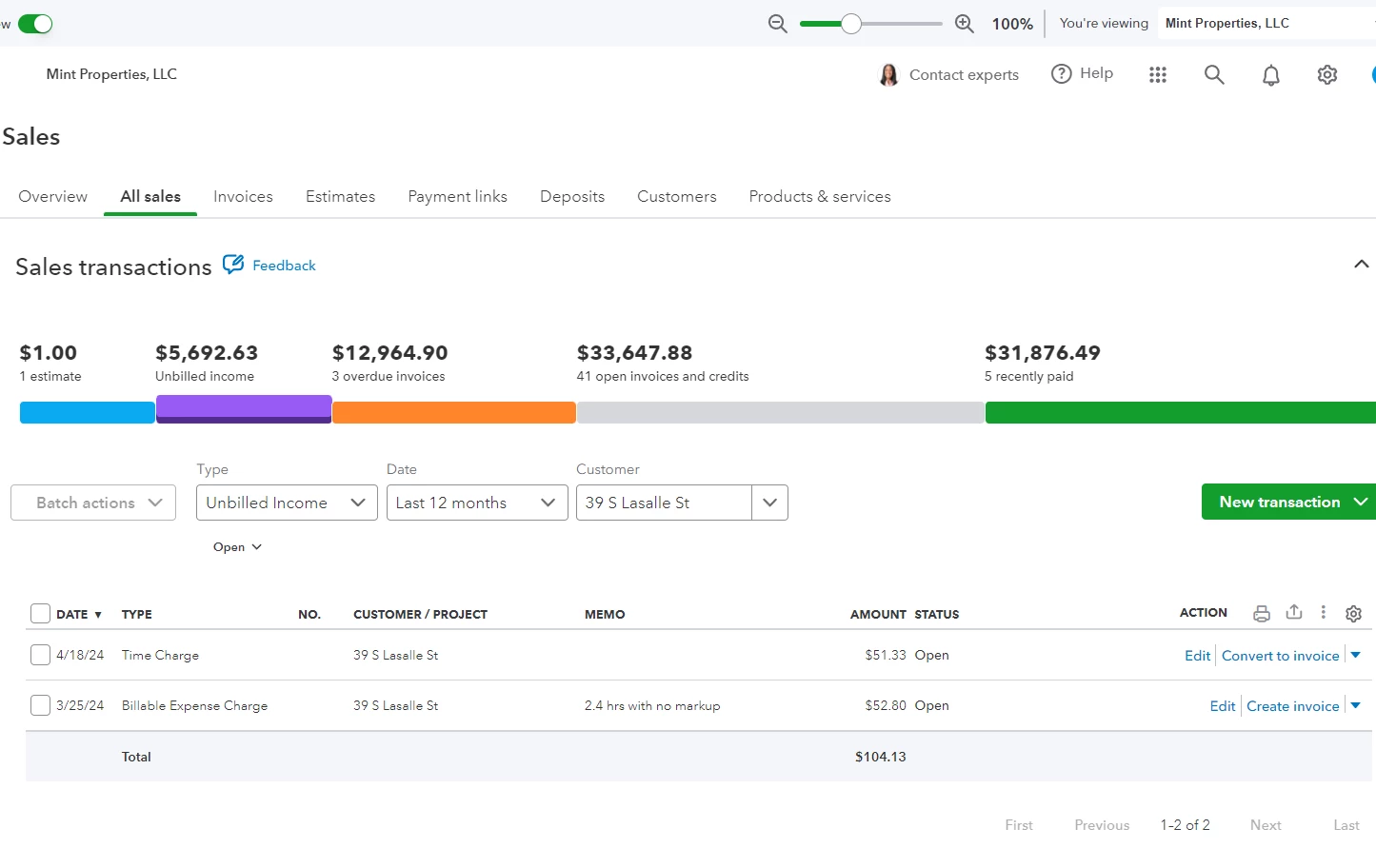
Task: Expand the Open status filter
Action: coord(237,547)
